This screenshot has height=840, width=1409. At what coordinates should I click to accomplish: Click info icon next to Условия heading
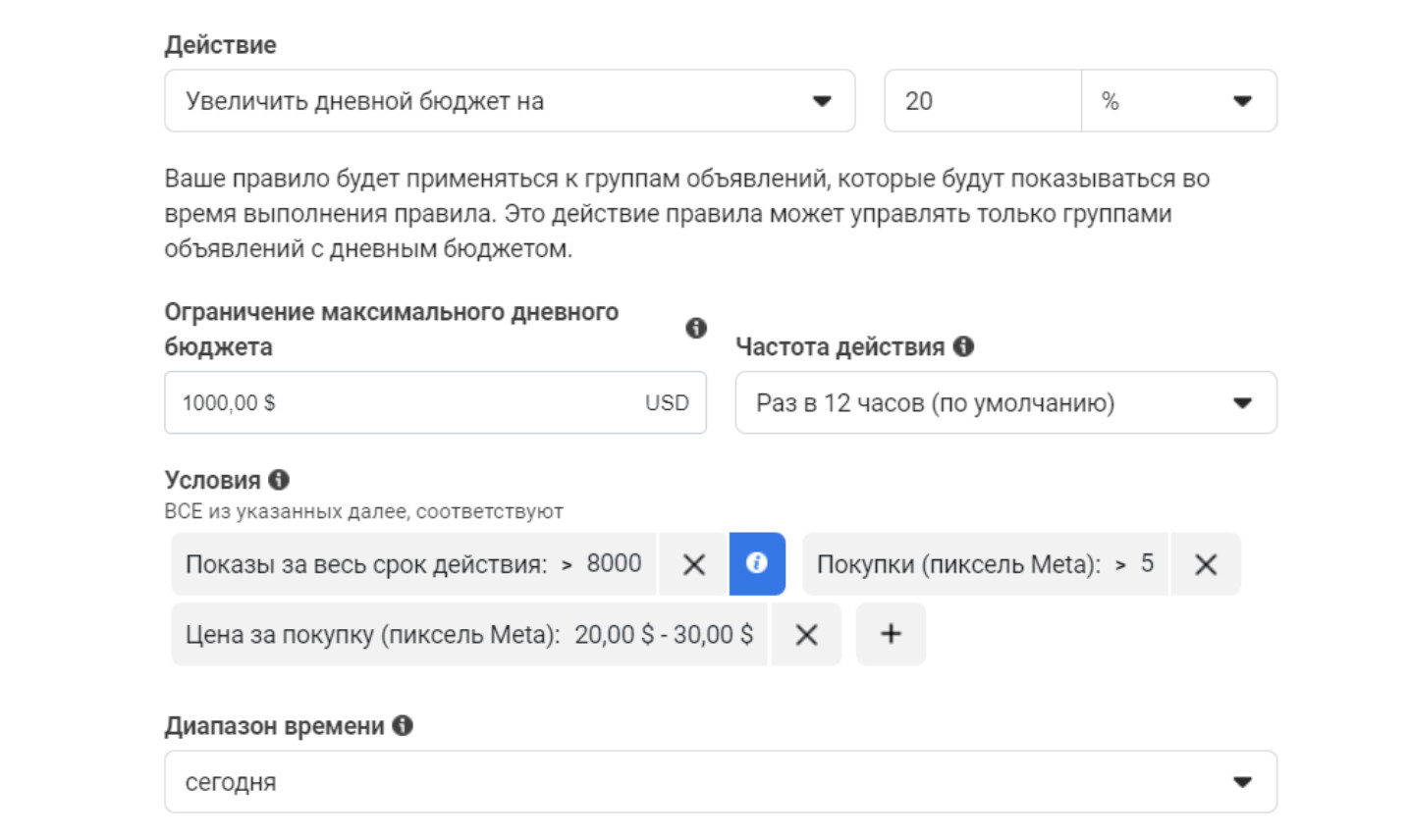(279, 480)
